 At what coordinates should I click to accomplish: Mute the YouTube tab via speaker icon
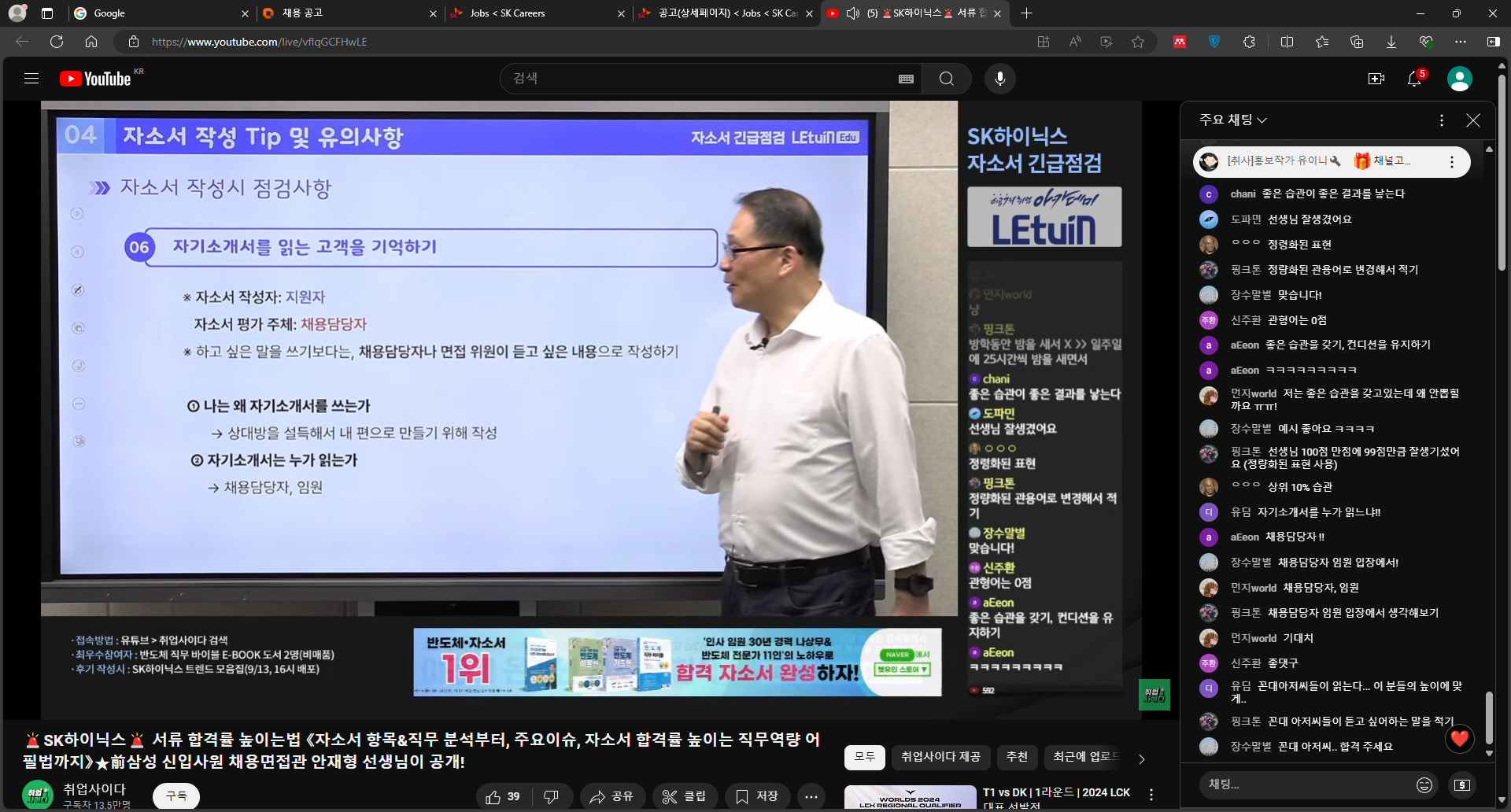[x=852, y=13]
